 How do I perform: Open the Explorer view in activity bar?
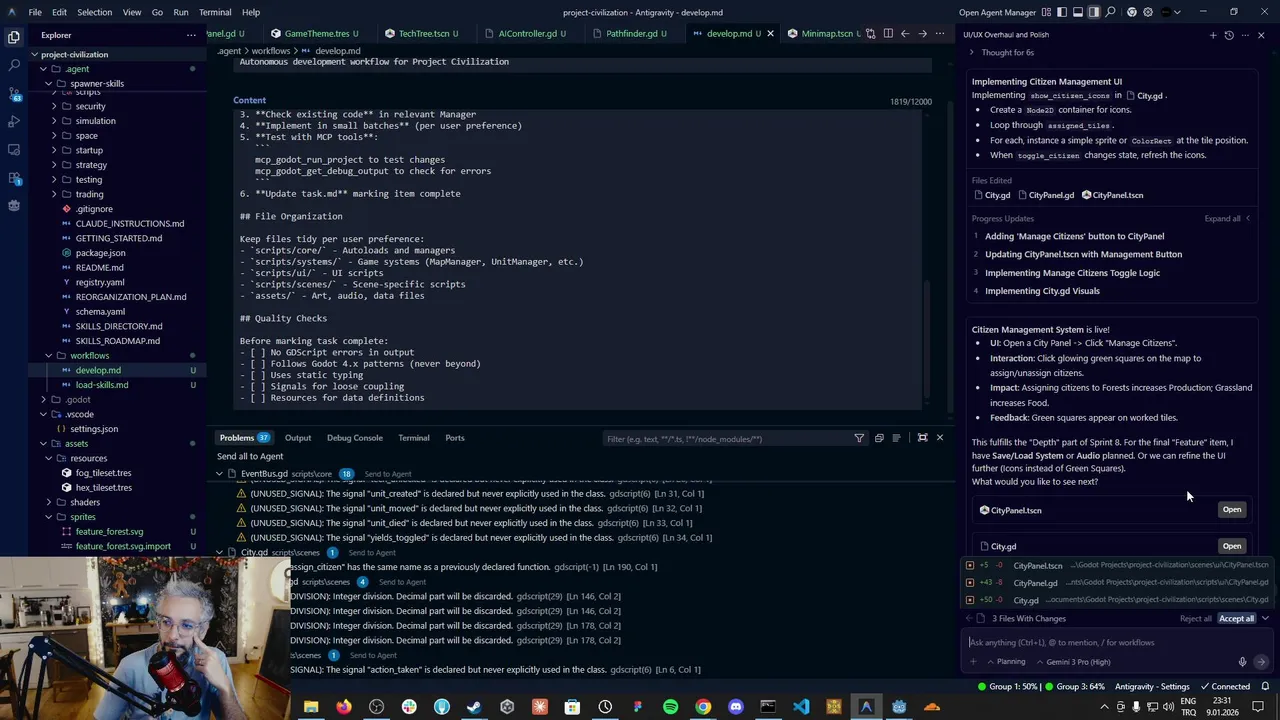(14, 37)
